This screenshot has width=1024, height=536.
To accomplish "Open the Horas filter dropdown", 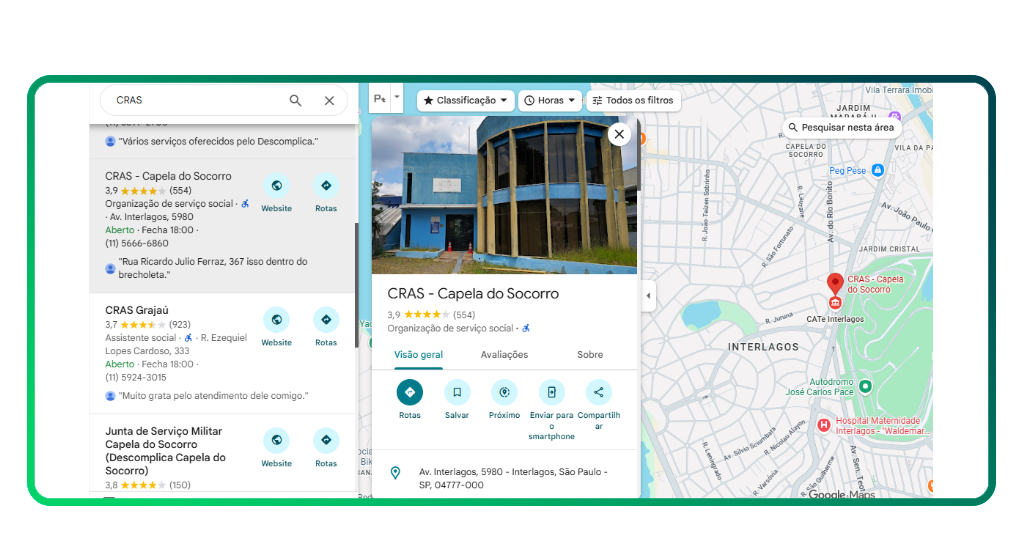I will [551, 100].
